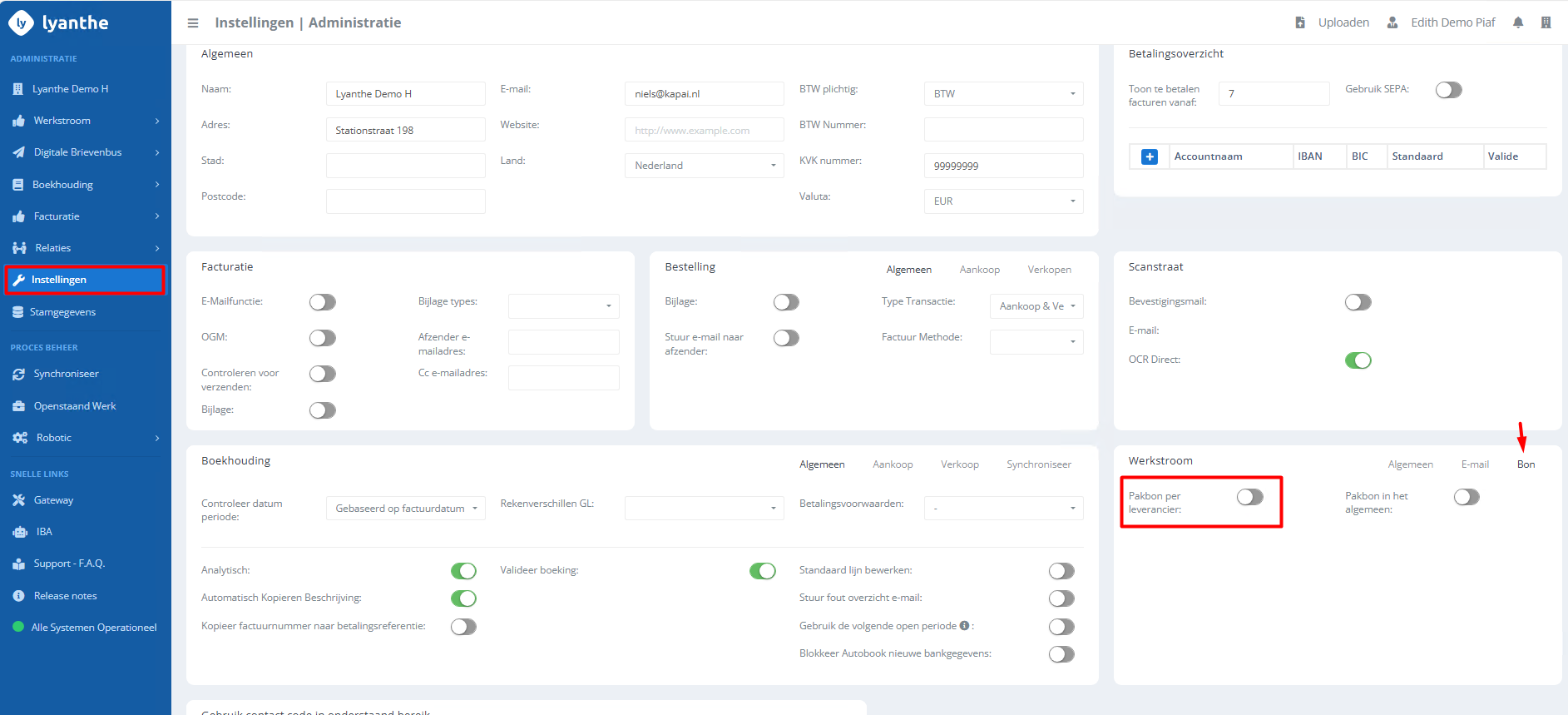Open Release notes link

tap(65, 596)
